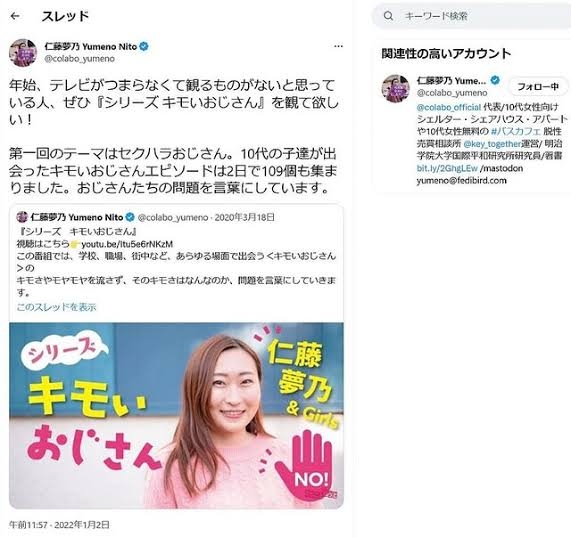Image resolution: width=571 pixels, height=537 pixels.
Task: Open the tweet author's profile avatar
Action: coord(23,53)
